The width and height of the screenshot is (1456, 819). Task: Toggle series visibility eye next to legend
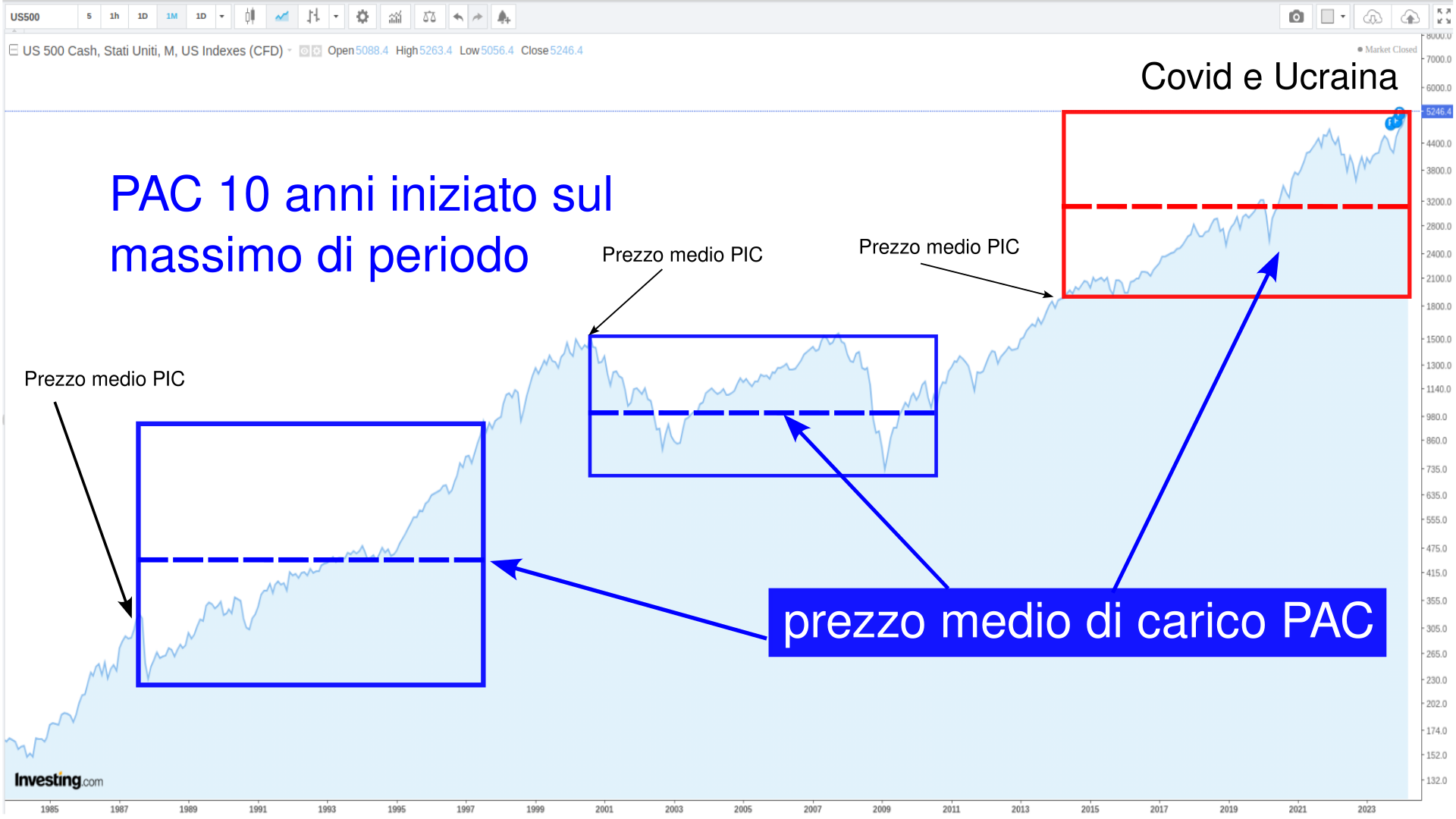(305, 51)
